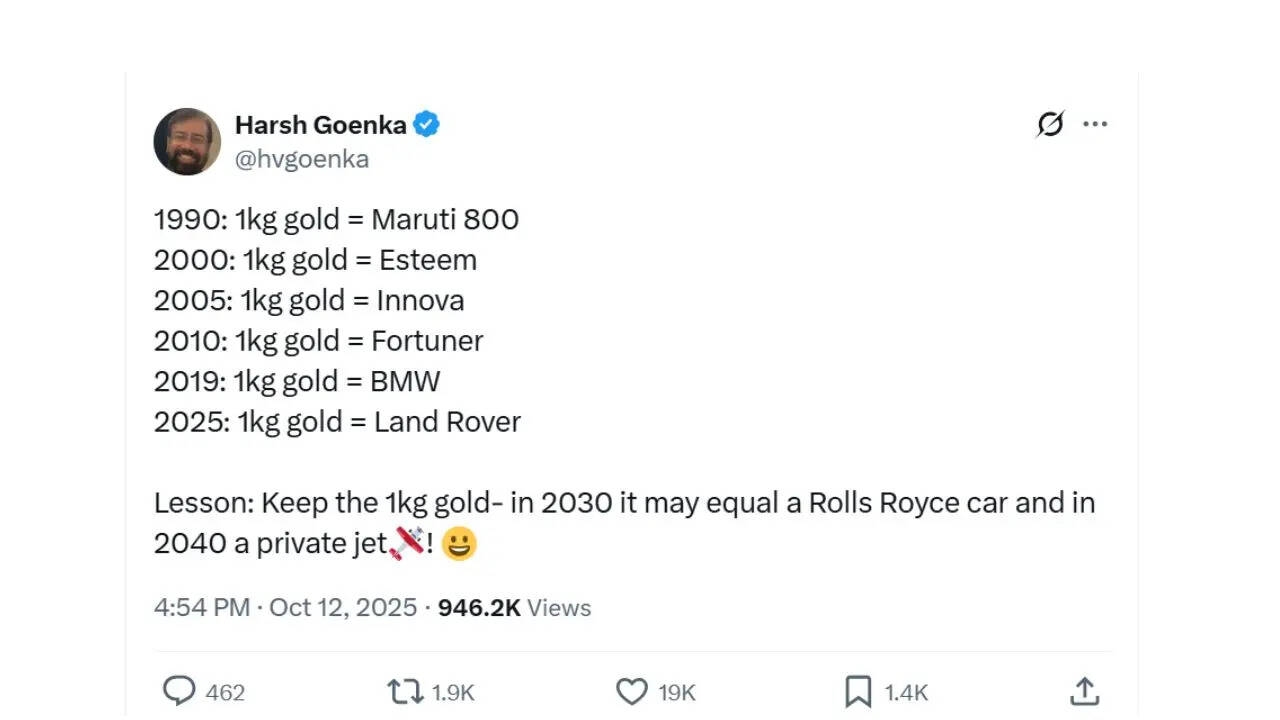Click the grinning face emoji
This screenshot has height=720, width=1280.
pyautogui.click(x=459, y=544)
